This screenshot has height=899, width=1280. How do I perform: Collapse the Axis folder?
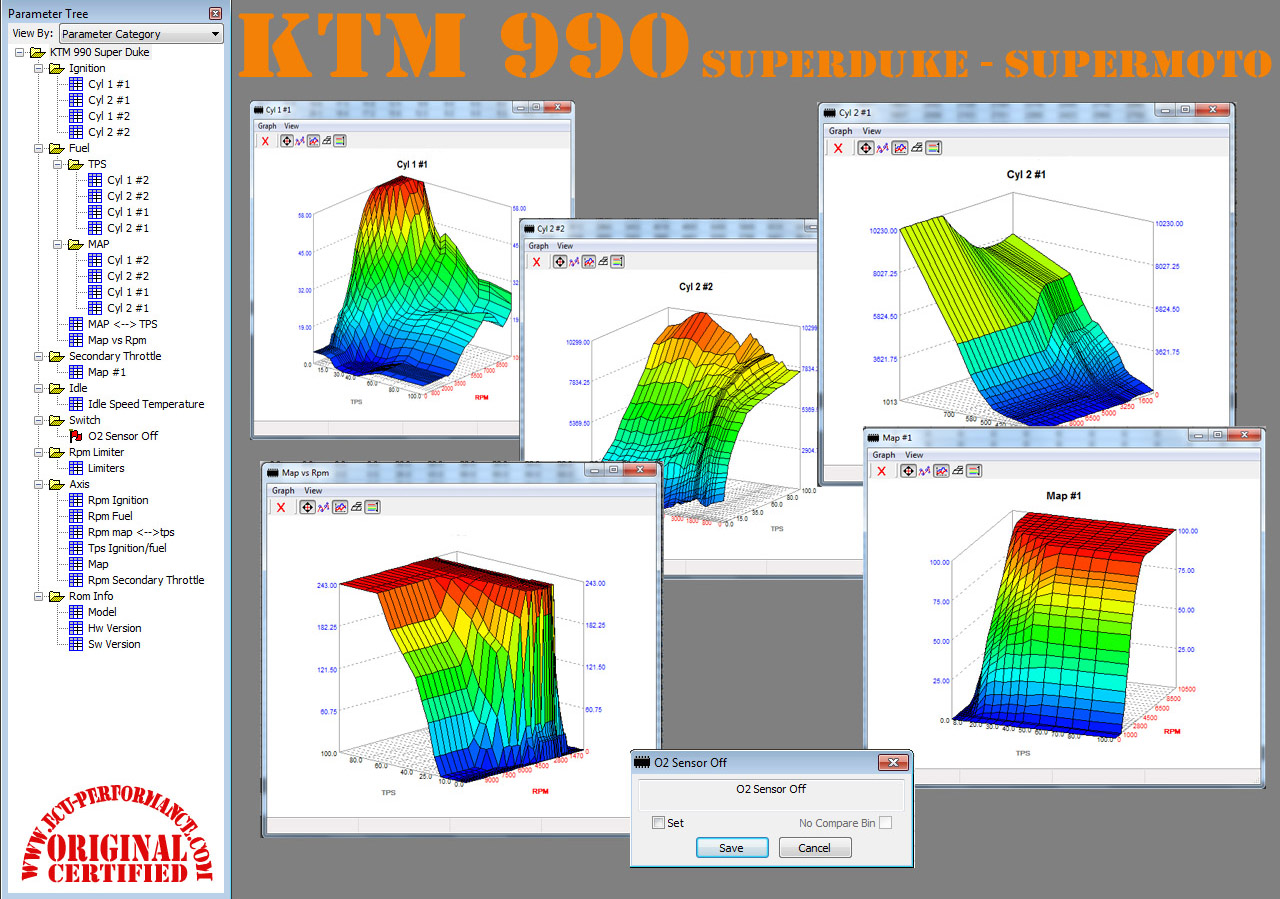click(x=38, y=484)
